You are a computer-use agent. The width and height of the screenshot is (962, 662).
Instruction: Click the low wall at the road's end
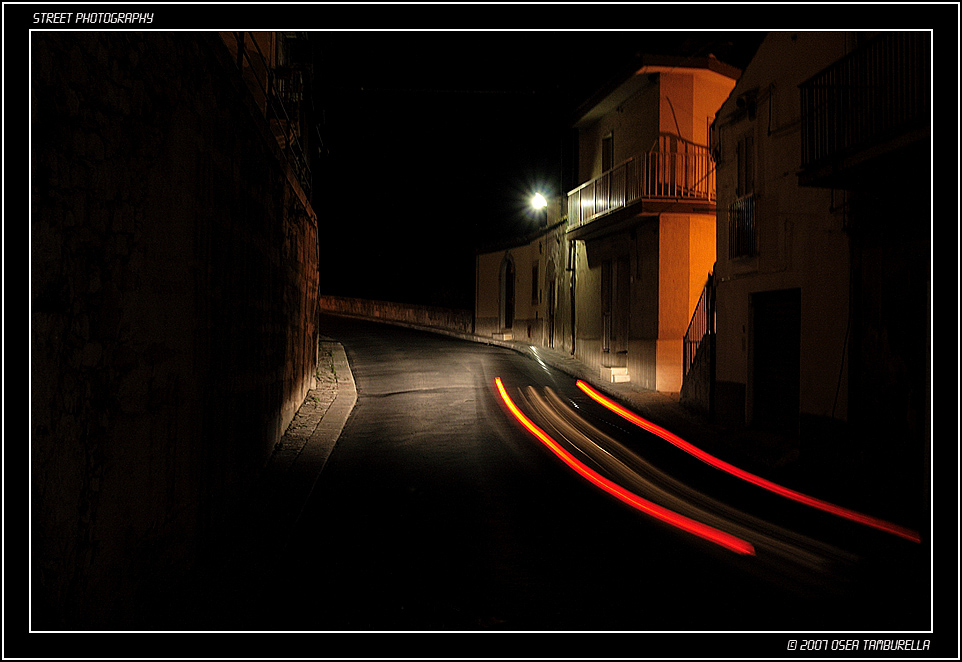pyautogui.click(x=395, y=313)
